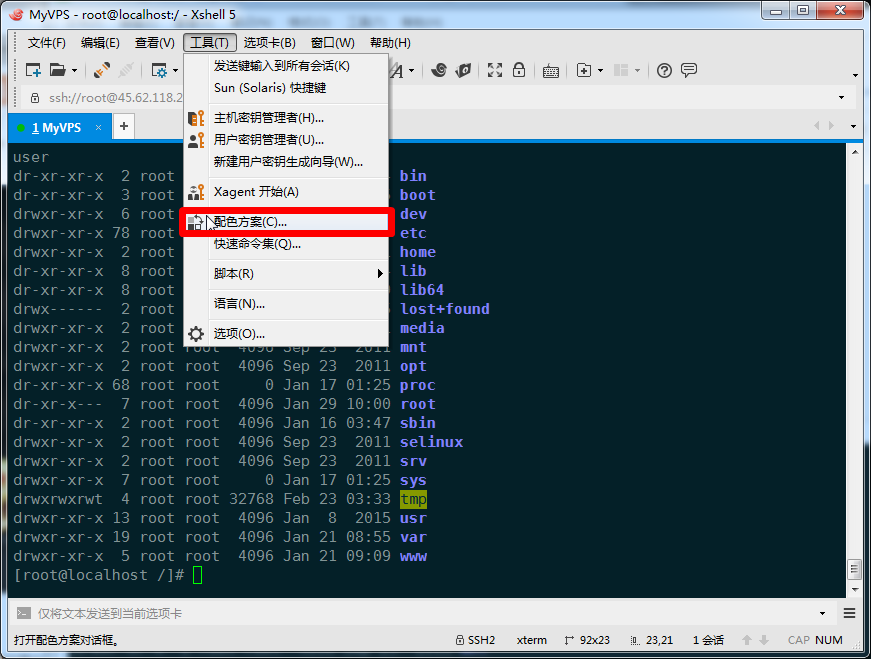Click the host key manager icon
Image resolution: width=871 pixels, height=659 pixels.
(196, 118)
